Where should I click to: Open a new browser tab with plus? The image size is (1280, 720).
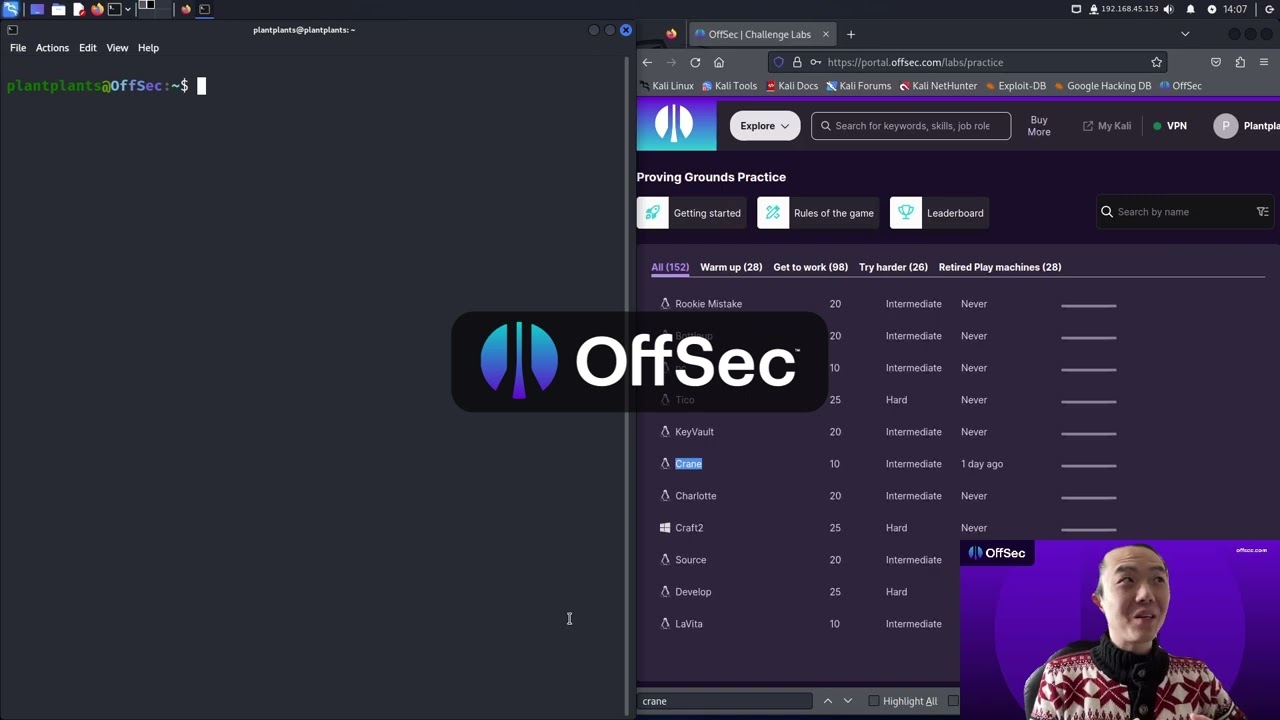click(851, 34)
